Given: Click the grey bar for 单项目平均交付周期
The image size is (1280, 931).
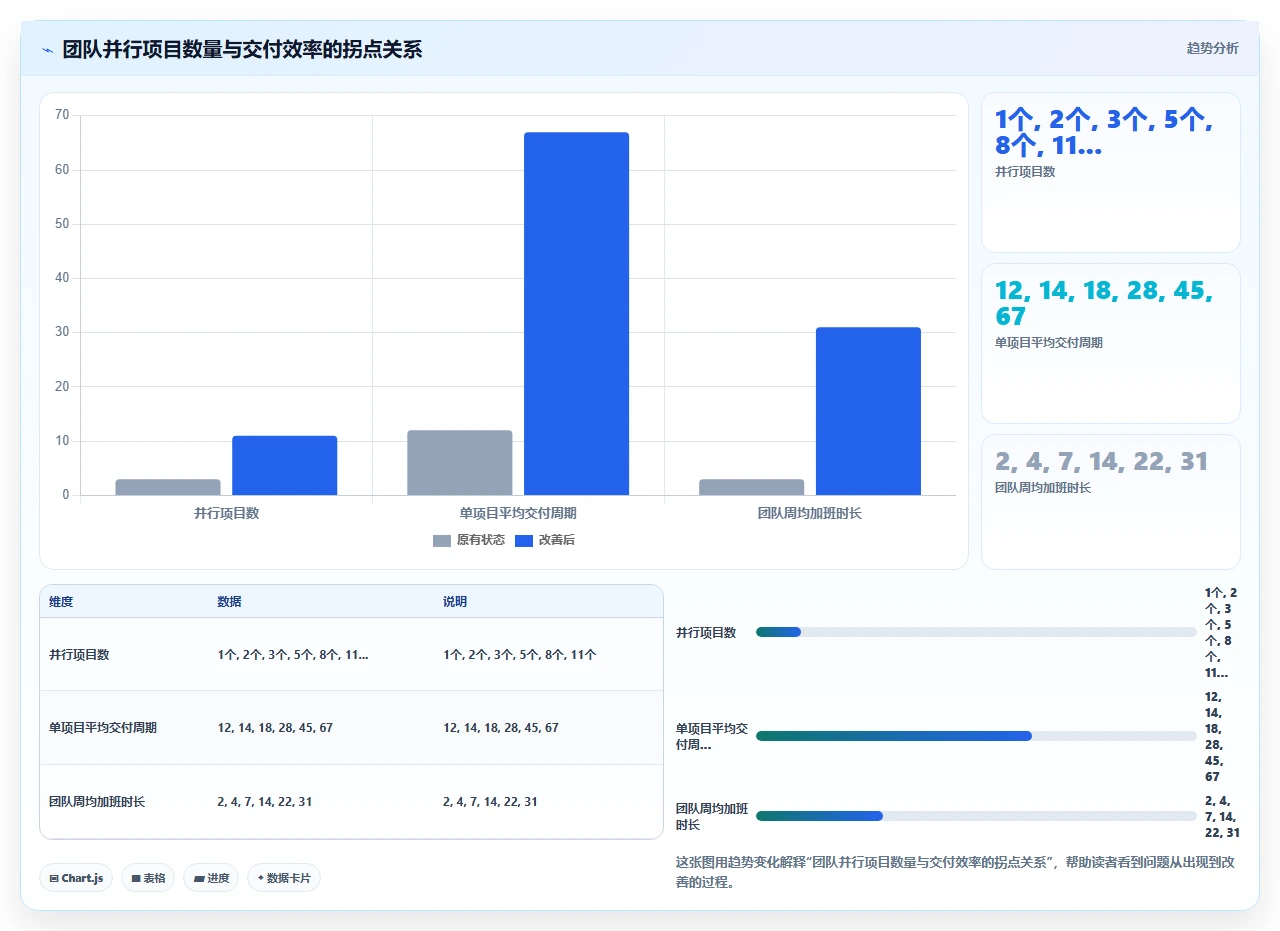Looking at the screenshot, I should coord(460,462).
